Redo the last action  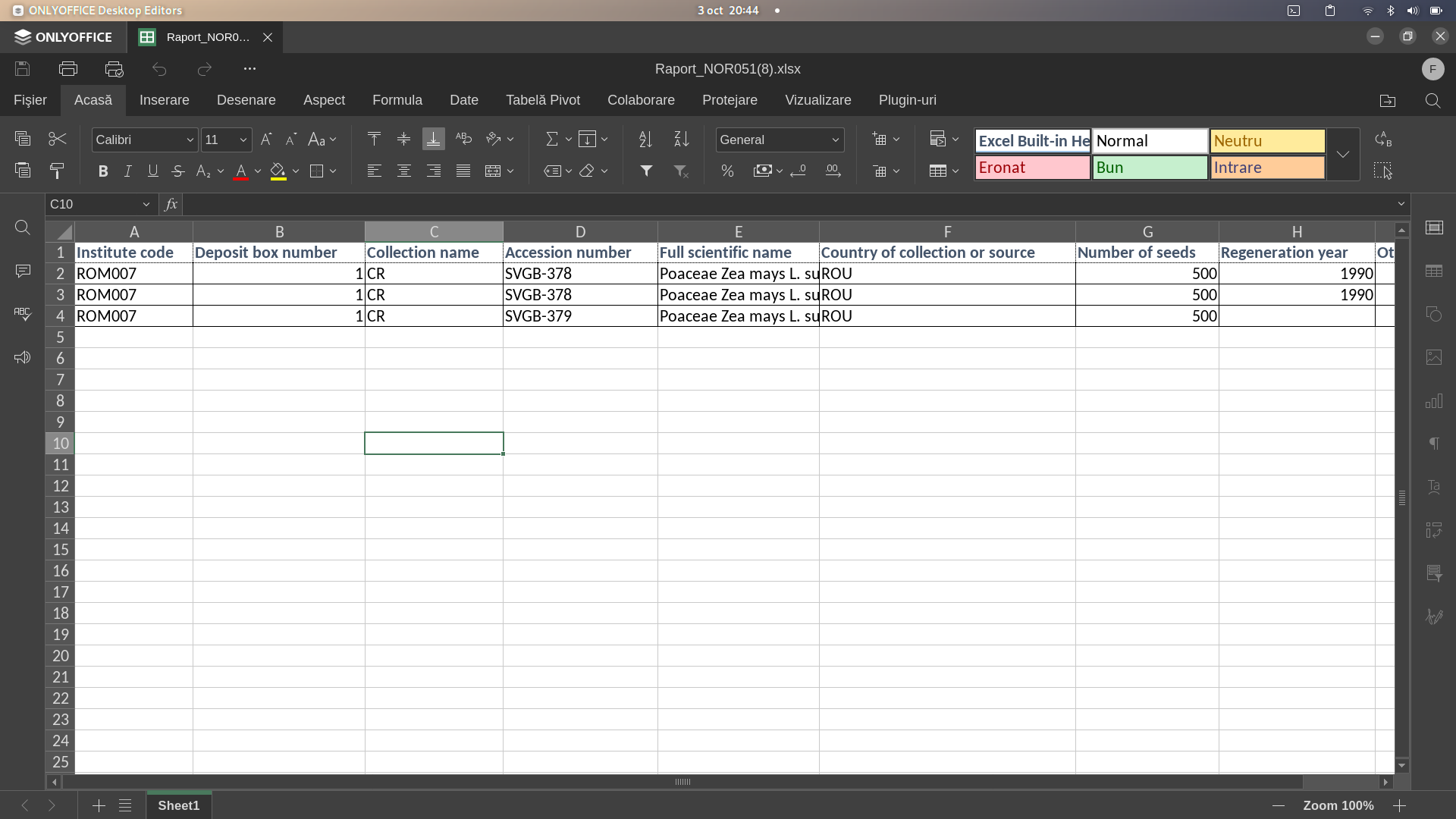205,69
